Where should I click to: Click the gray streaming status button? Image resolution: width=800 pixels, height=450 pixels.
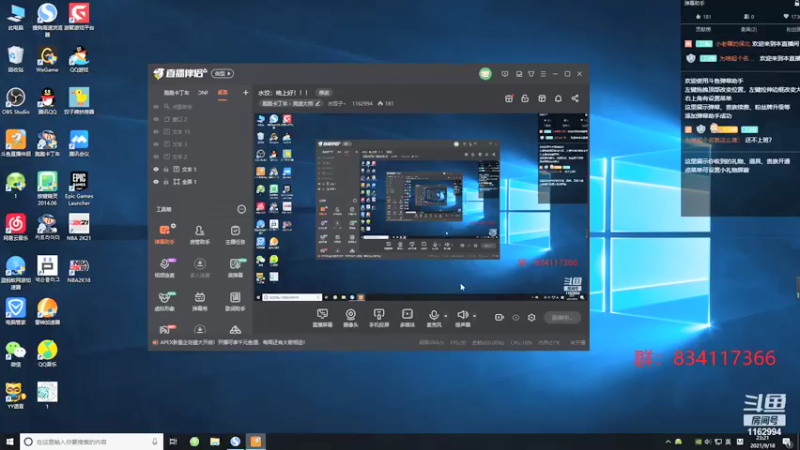tap(562, 317)
